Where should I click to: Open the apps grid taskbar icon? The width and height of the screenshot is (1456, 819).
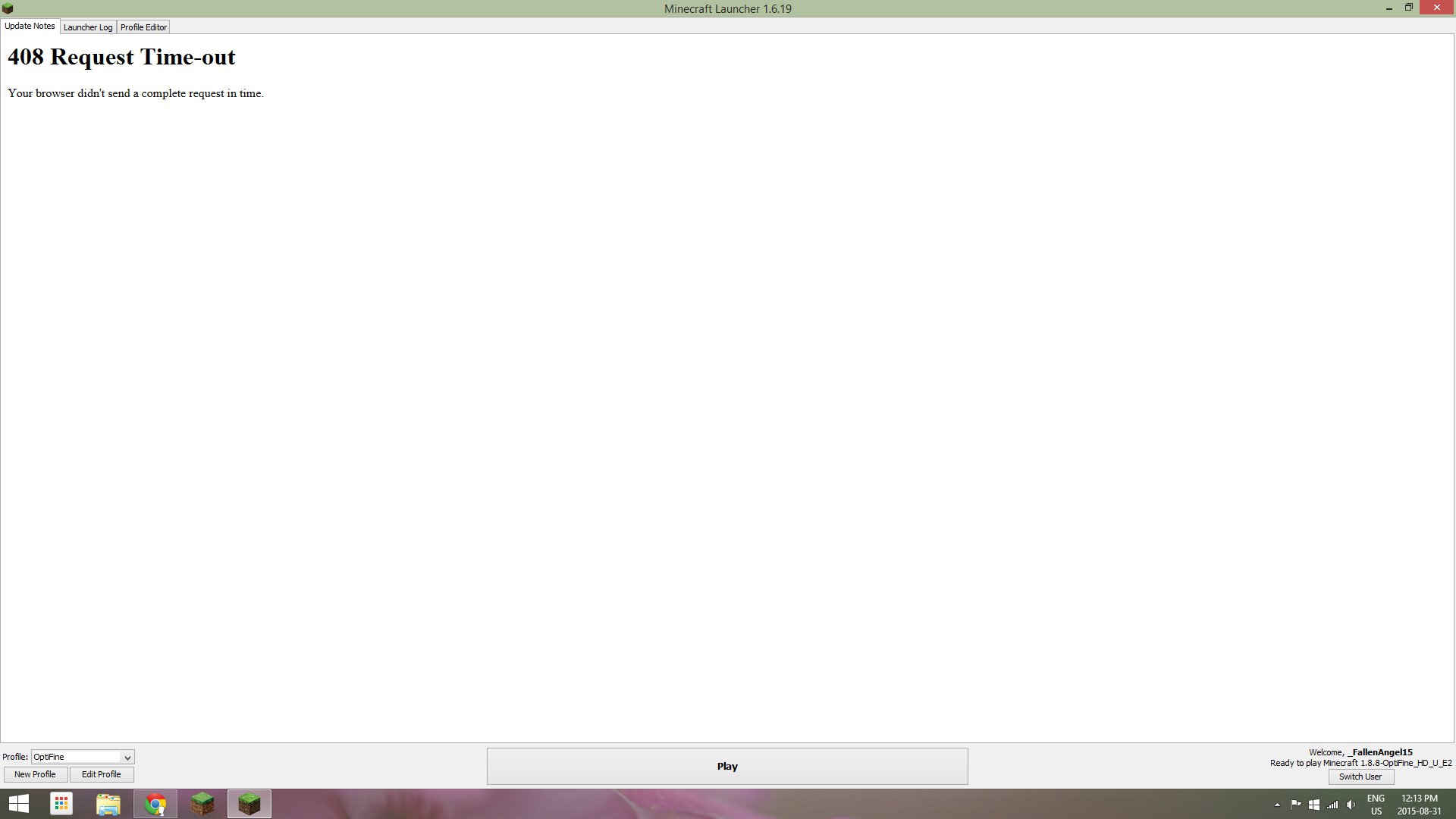click(x=61, y=804)
